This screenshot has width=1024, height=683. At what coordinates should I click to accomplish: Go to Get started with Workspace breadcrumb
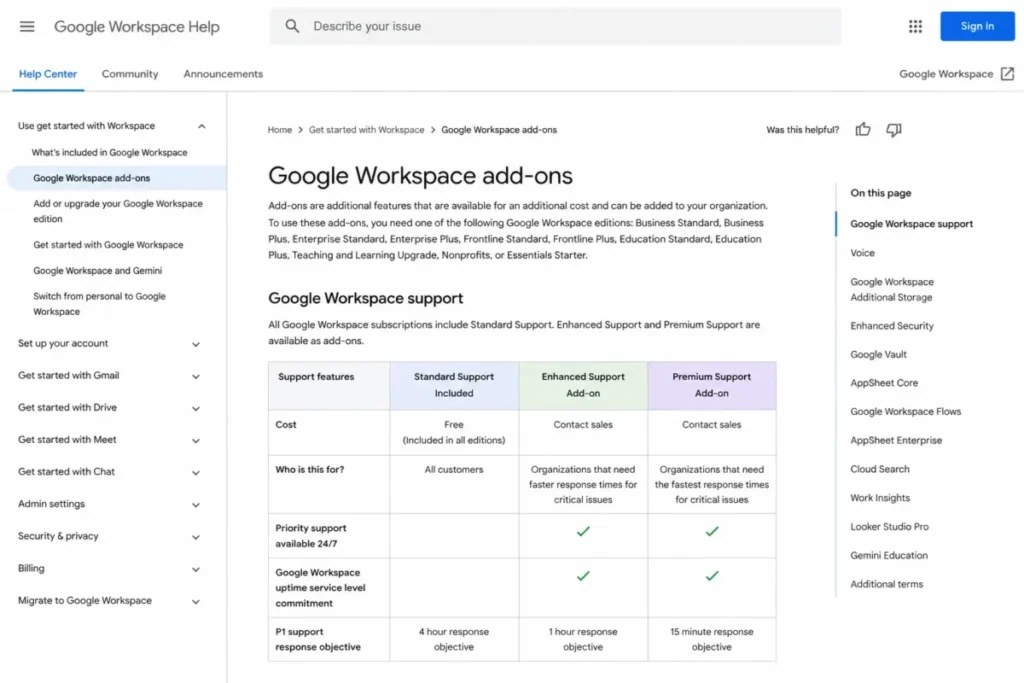(366, 129)
